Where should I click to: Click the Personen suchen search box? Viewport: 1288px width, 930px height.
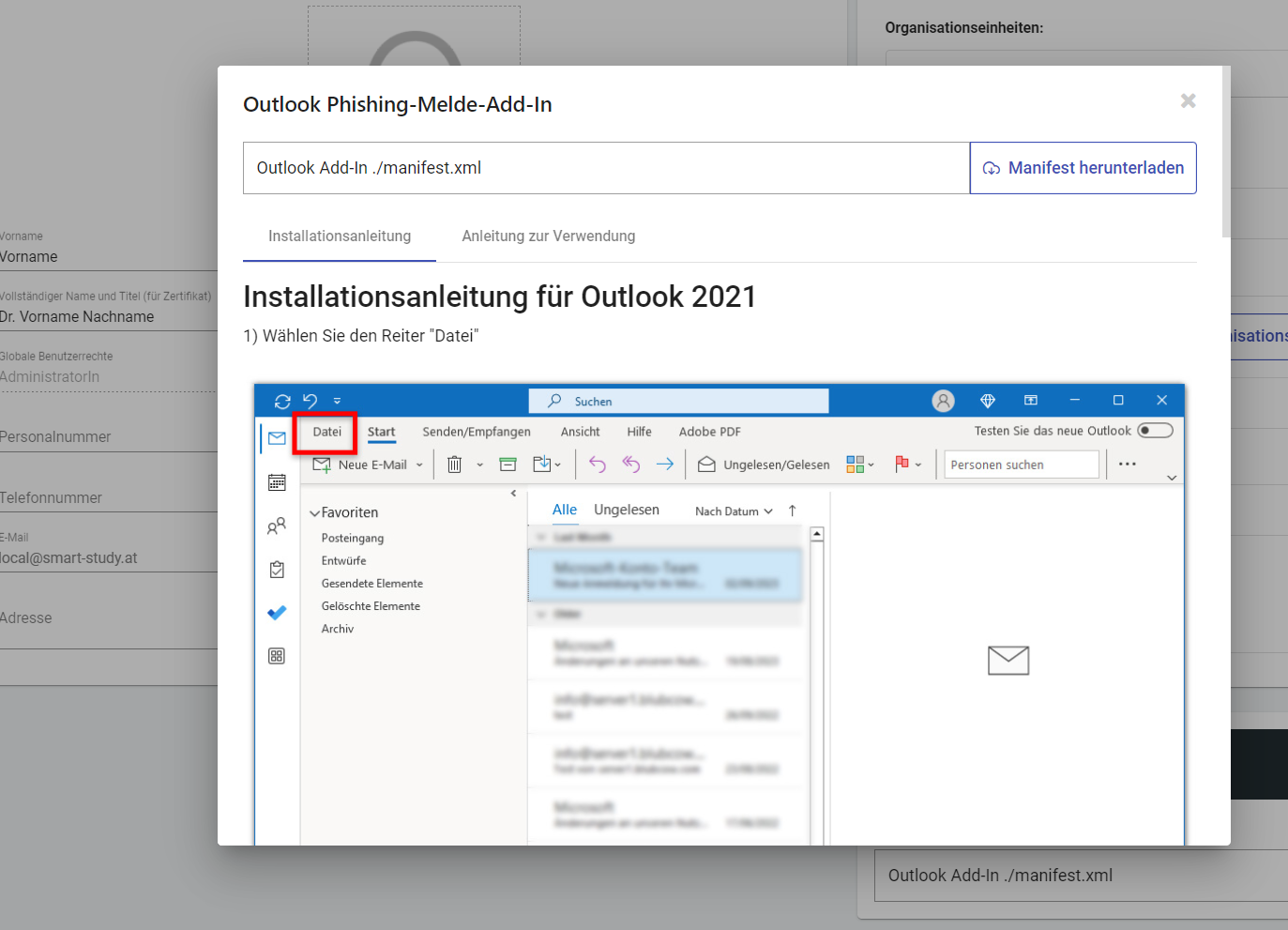pyautogui.click(x=1021, y=465)
